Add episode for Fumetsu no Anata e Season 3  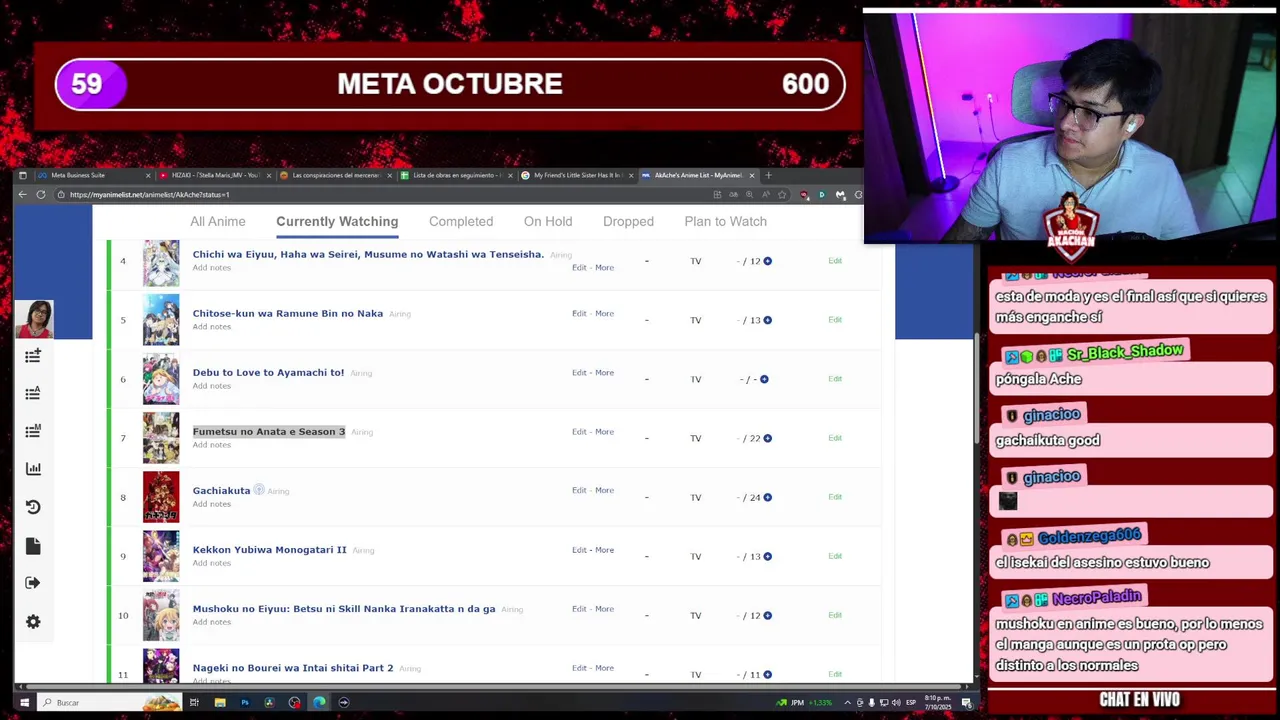[x=767, y=438]
